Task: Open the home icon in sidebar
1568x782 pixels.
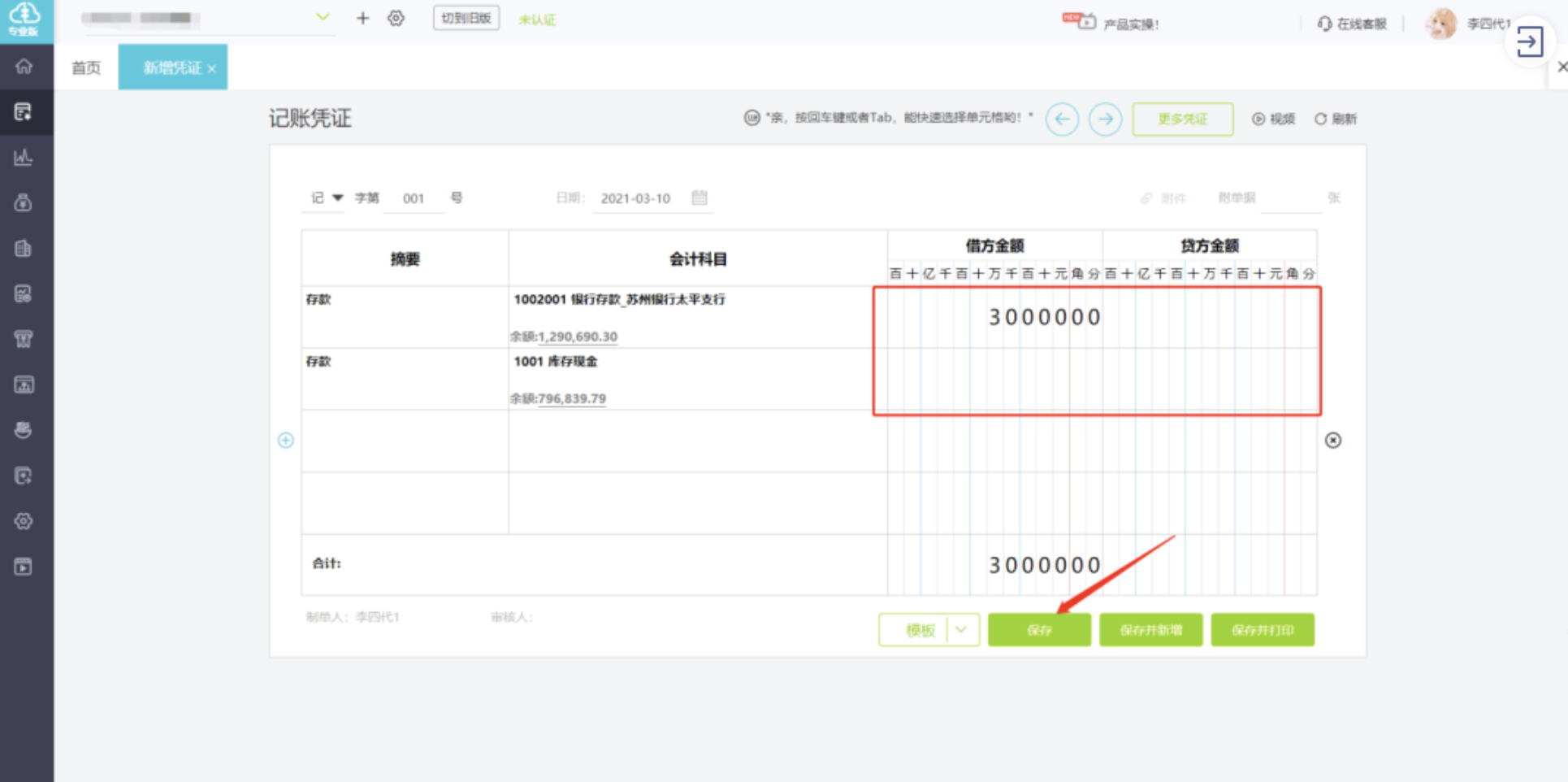Action: click(24, 66)
